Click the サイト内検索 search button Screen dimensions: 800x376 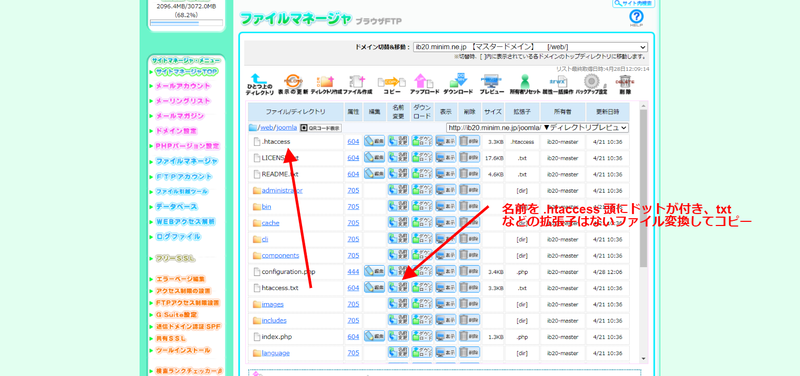tap(633, 3)
